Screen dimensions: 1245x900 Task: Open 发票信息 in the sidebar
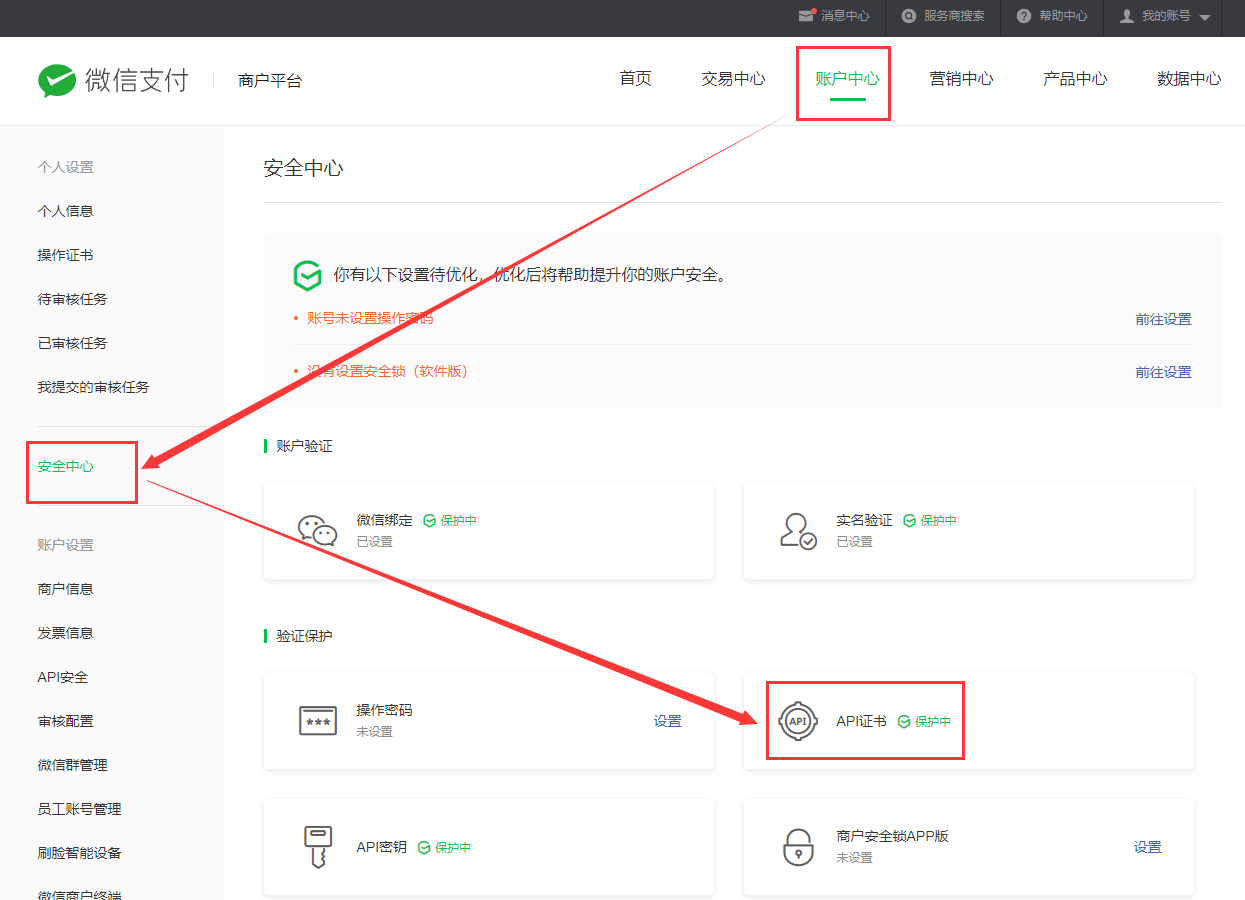(x=66, y=633)
